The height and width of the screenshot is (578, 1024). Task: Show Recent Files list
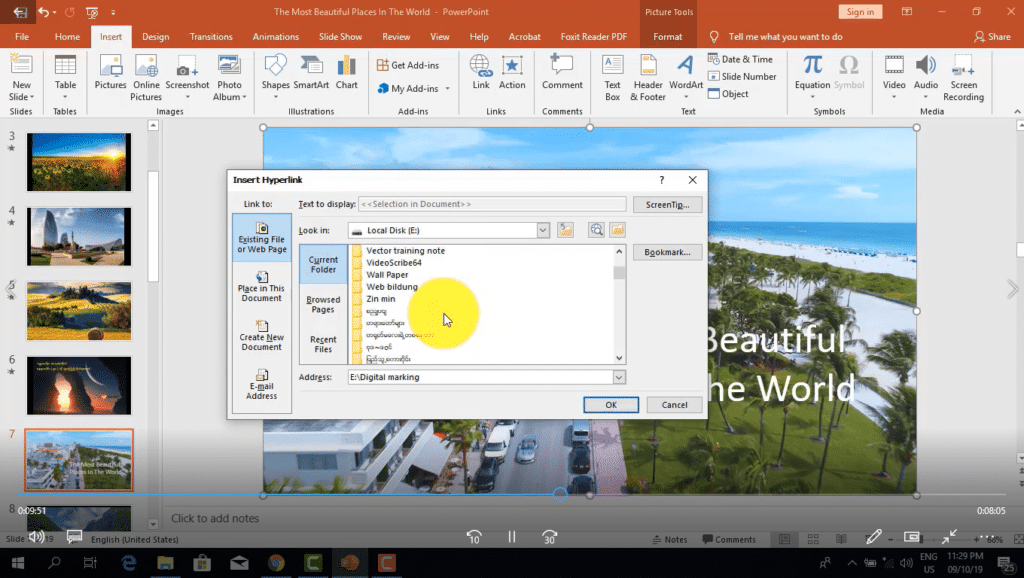323,344
